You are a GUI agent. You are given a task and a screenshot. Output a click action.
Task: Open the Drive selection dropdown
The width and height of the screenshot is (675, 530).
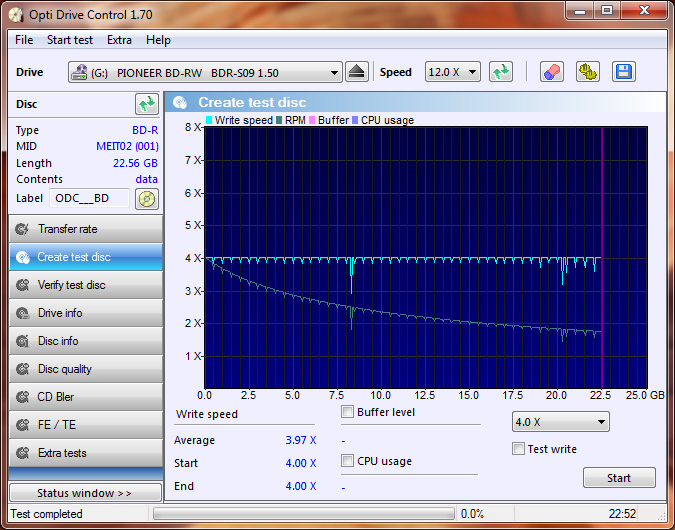205,73
